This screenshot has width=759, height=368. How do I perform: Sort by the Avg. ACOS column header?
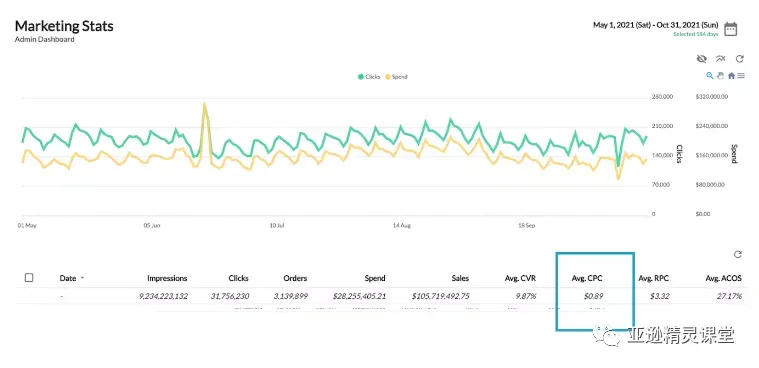[x=724, y=278]
